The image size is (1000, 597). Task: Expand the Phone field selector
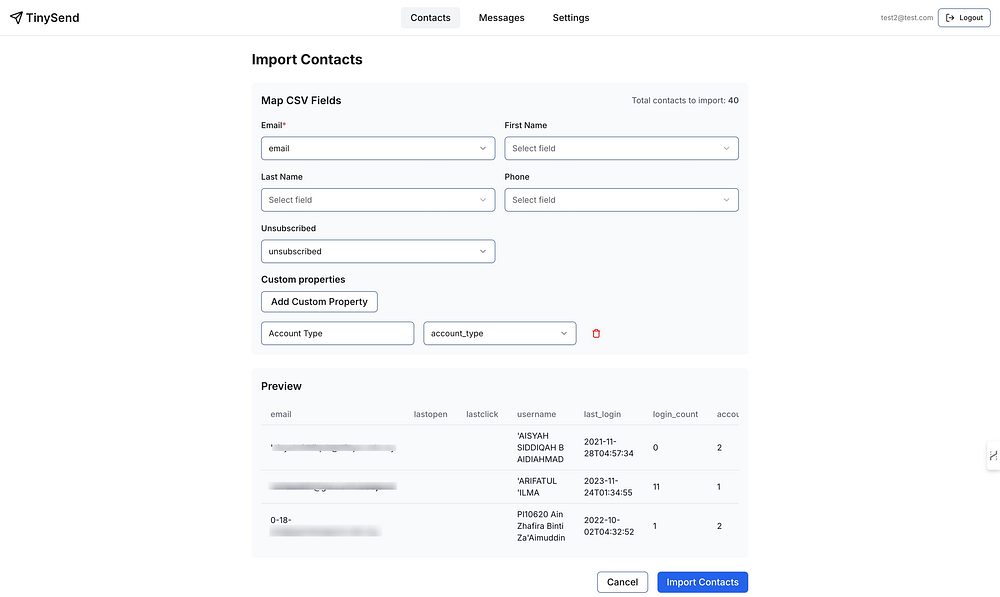(621, 200)
